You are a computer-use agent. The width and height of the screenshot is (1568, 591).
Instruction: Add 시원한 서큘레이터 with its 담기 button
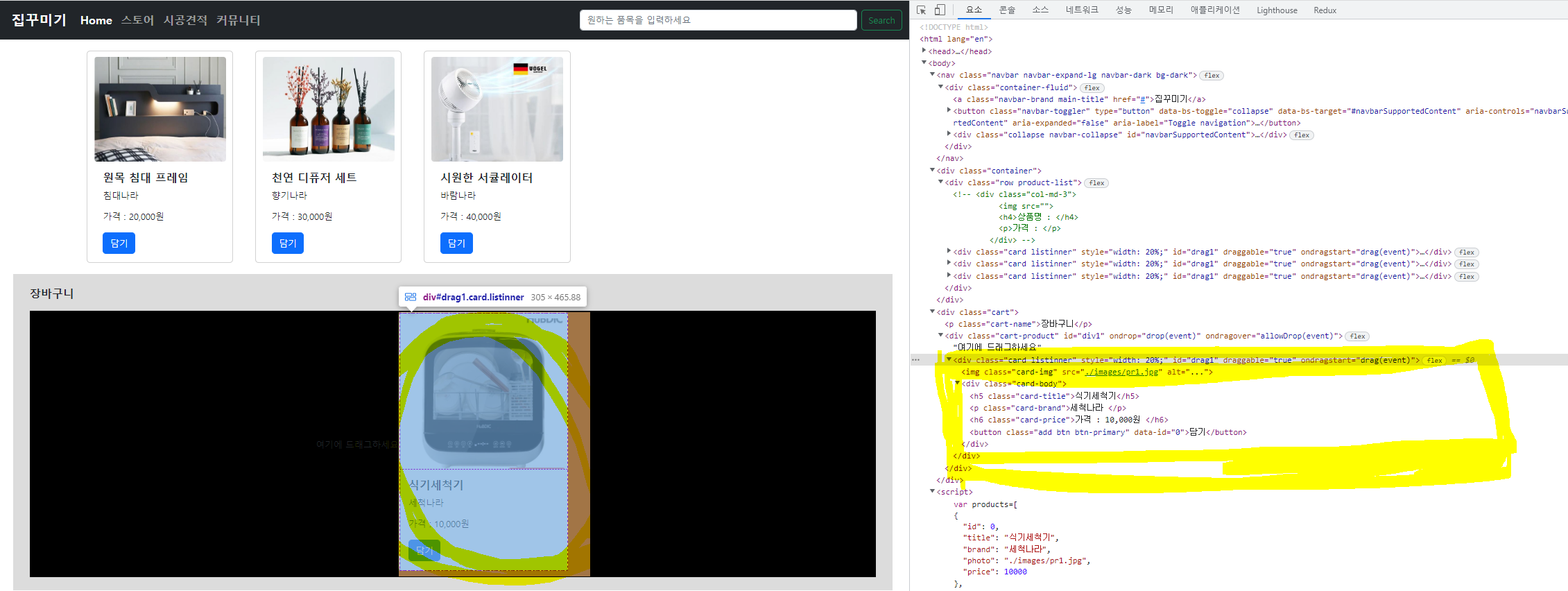click(x=456, y=243)
